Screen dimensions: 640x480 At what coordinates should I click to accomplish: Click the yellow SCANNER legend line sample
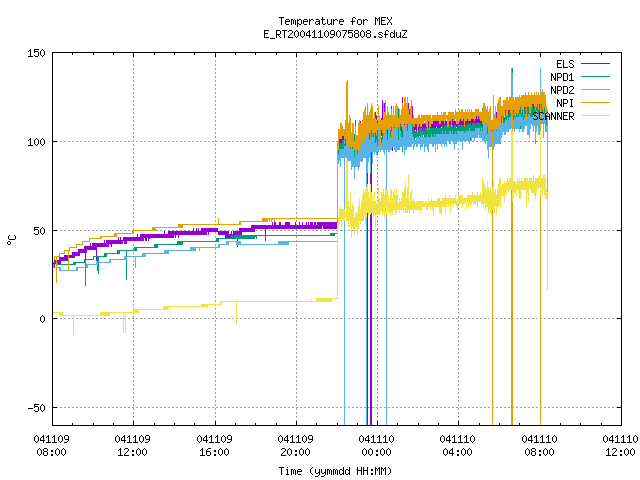pos(595,116)
